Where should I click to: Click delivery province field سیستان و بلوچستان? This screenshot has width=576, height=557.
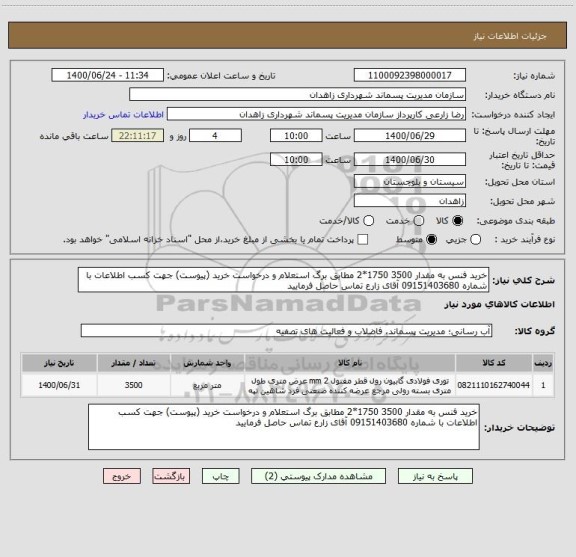pyautogui.click(x=410, y=182)
